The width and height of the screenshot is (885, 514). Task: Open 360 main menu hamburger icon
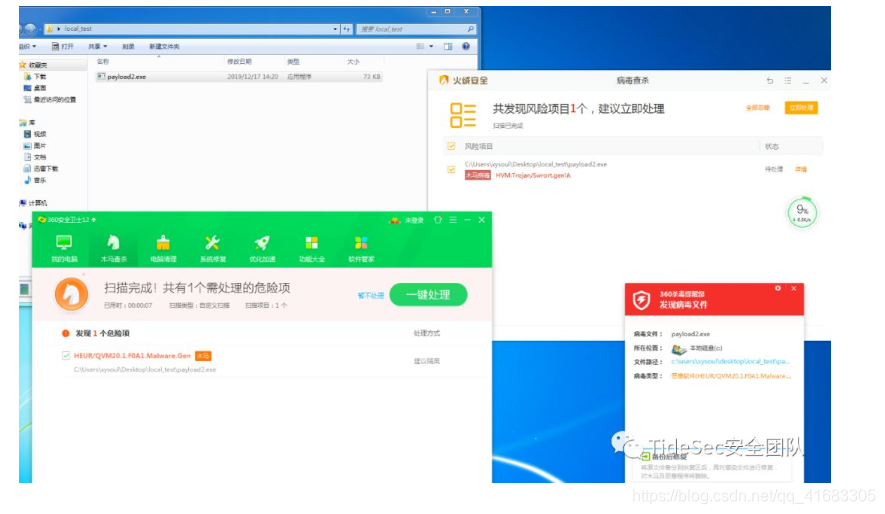(x=453, y=219)
